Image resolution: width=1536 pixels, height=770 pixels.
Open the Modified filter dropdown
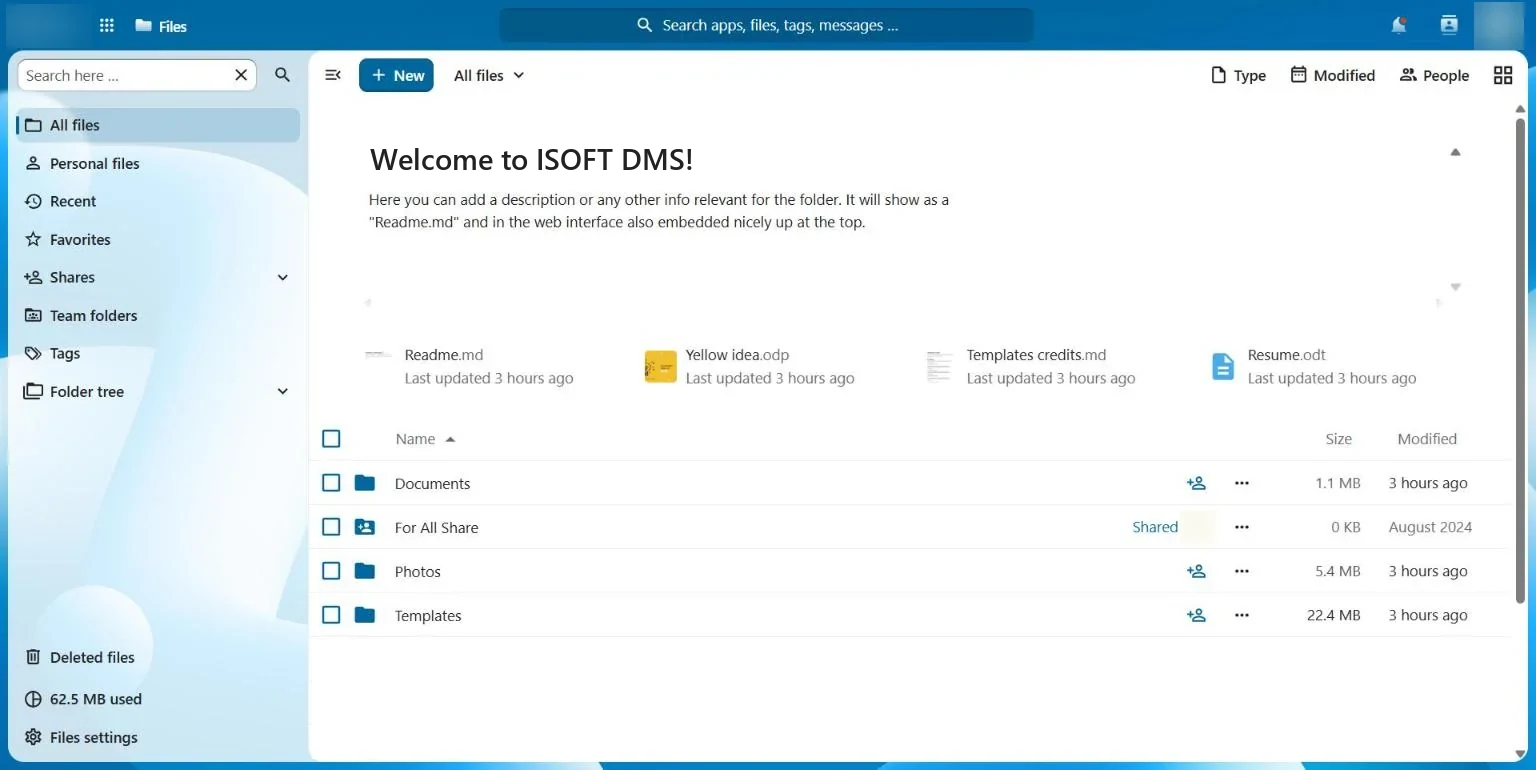1332,75
